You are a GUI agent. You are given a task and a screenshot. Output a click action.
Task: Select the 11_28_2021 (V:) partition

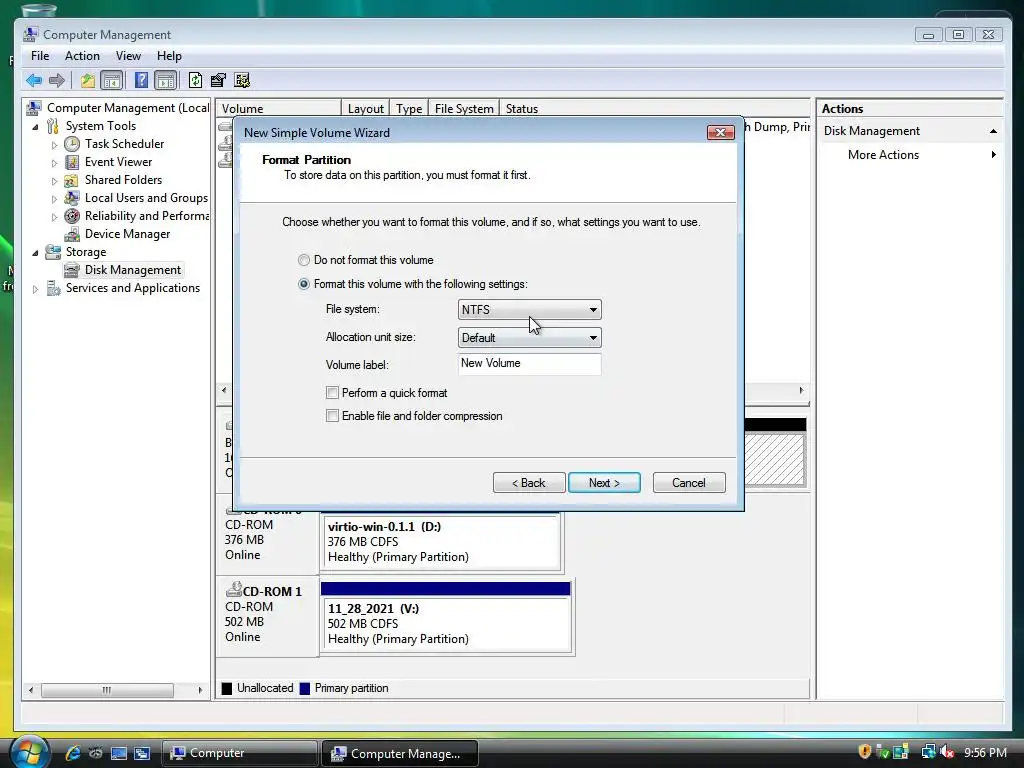(x=446, y=623)
